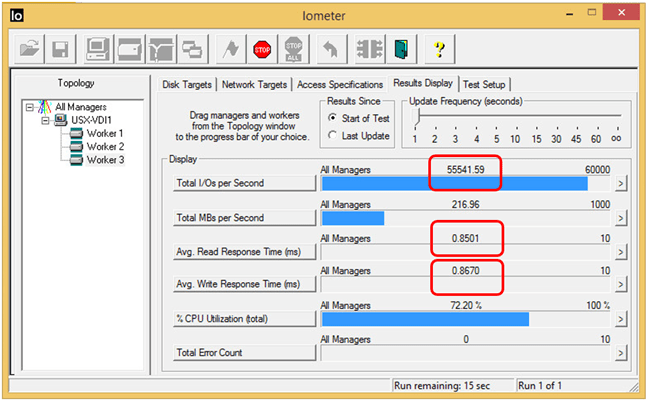Click the Reset workers arrow icon

(x=329, y=49)
